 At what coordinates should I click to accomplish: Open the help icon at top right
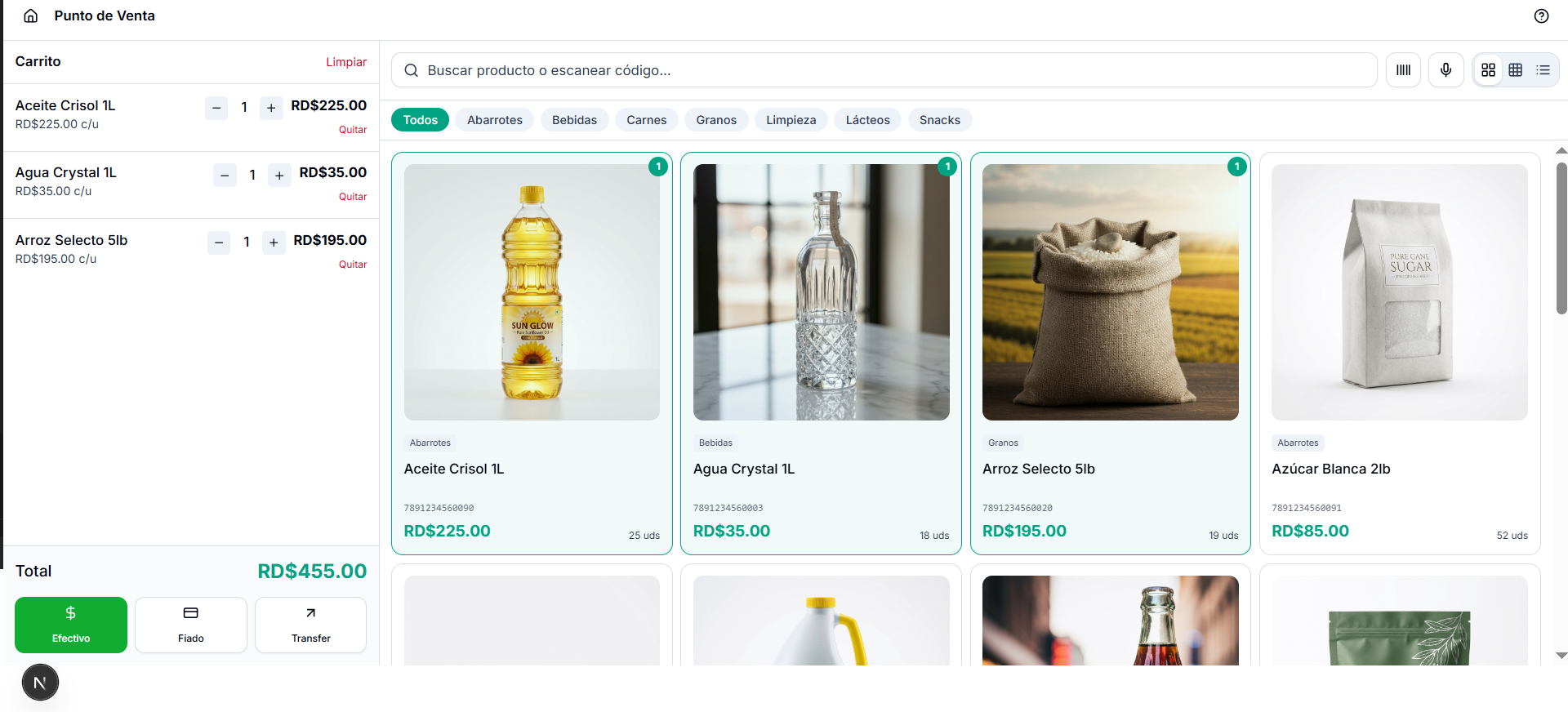1541,16
